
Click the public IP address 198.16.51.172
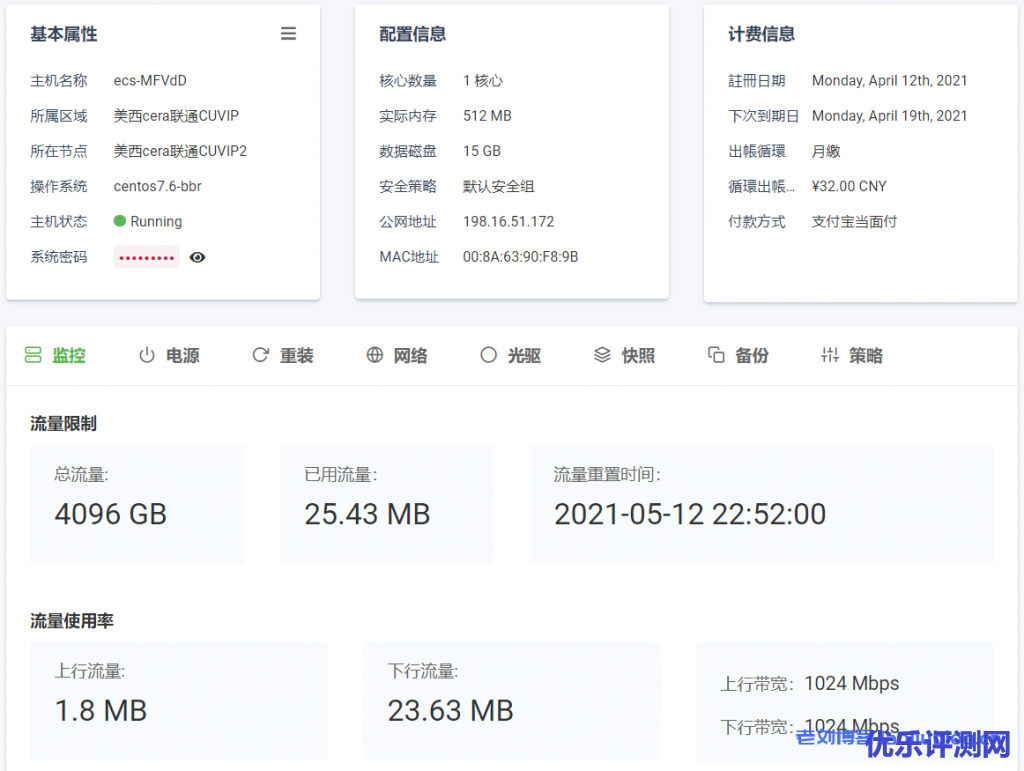point(508,222)
